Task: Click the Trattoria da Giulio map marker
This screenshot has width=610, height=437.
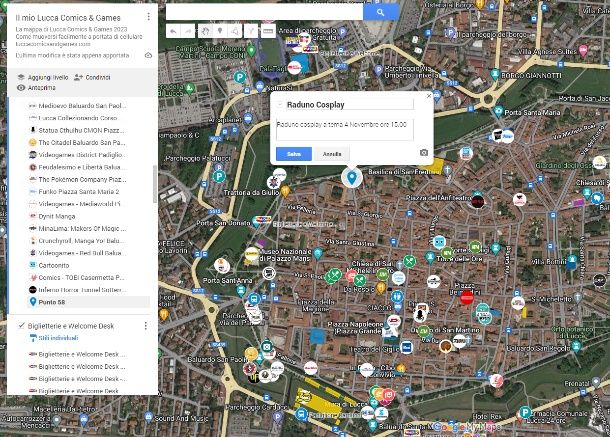Action: click(285, 191)
